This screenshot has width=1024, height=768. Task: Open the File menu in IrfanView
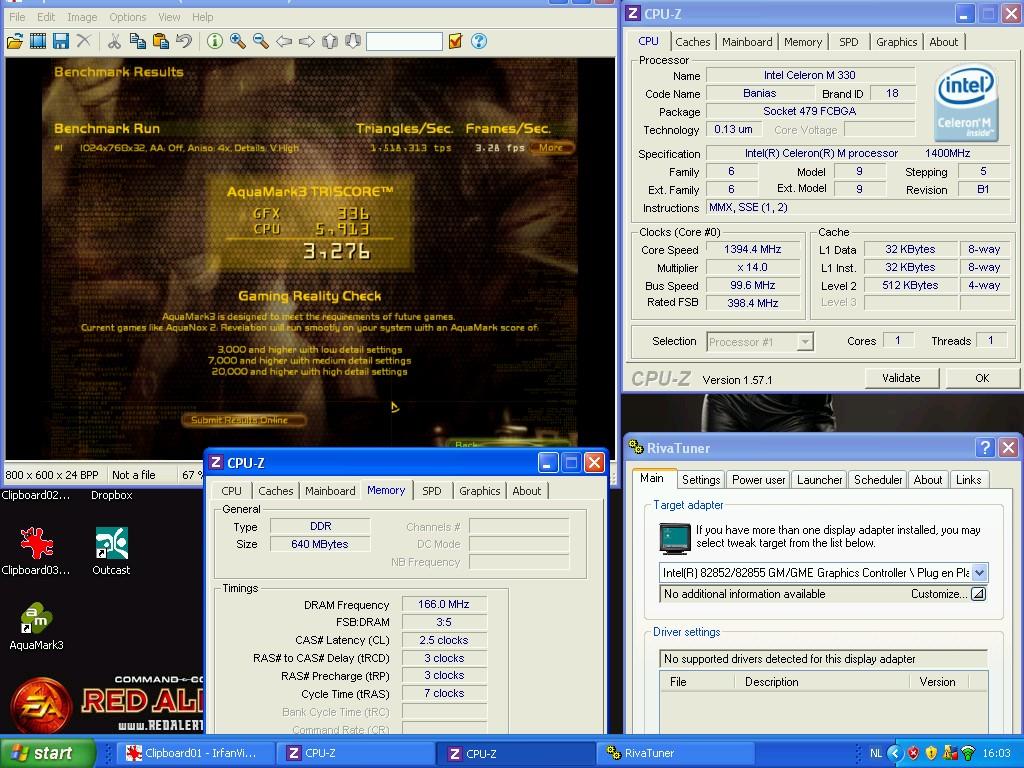(17, 17)
